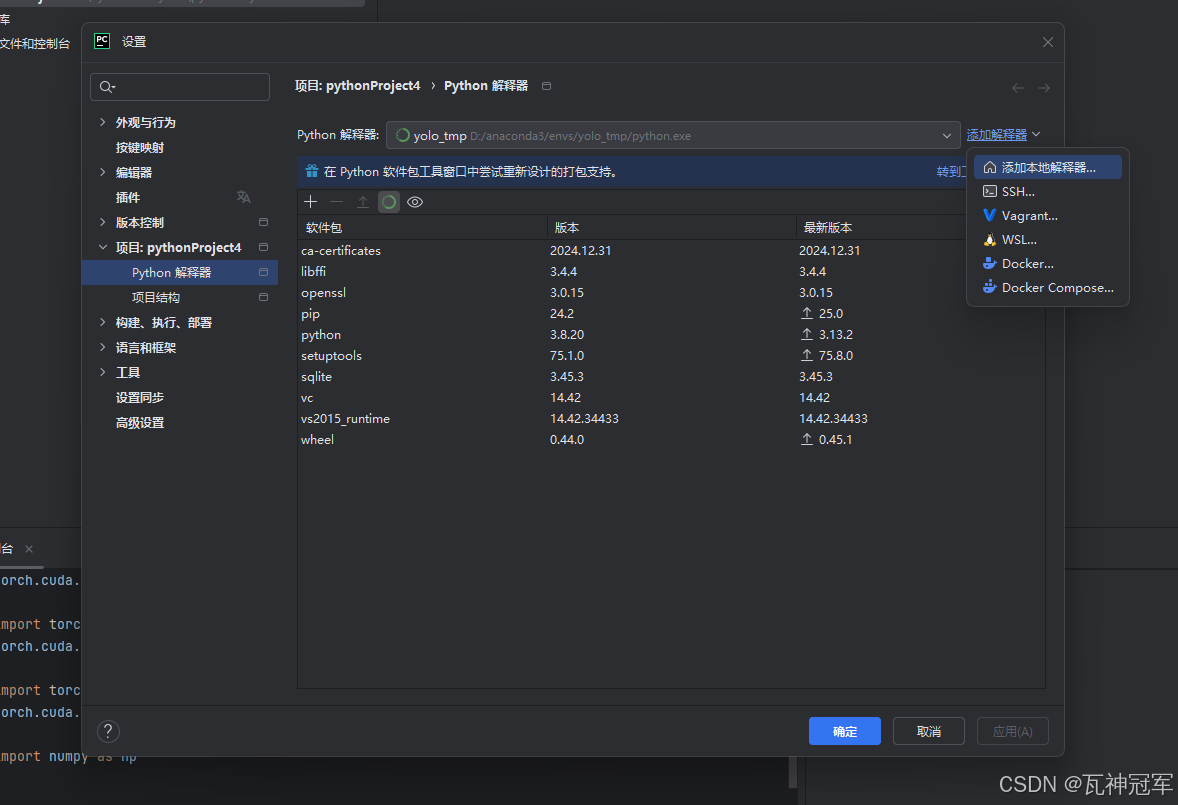1178x805 pixels.
Task: Select SSH... menu item
Action: click(1047, 191)
